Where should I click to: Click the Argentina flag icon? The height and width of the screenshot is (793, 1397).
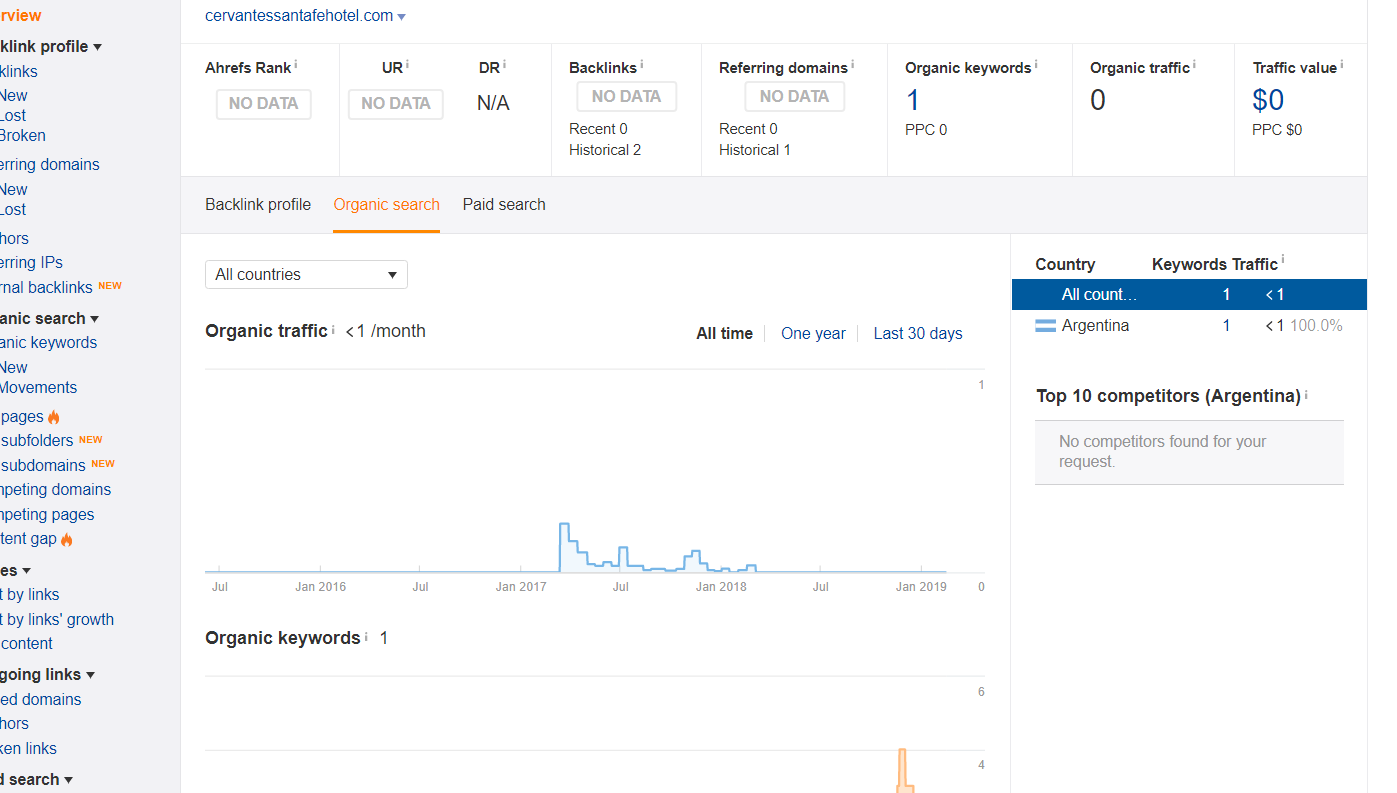(1045, 326)
